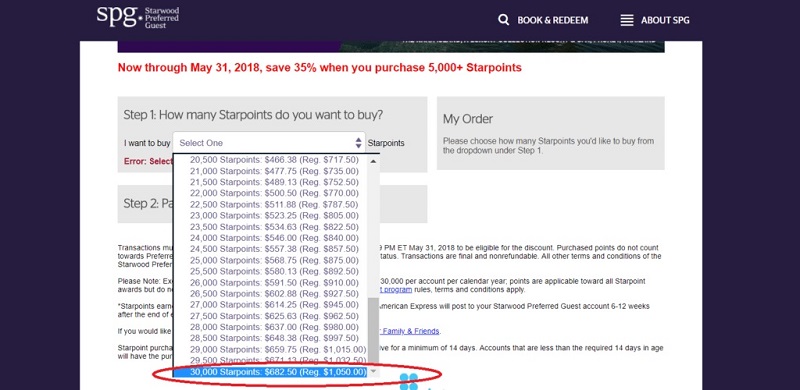Click the dropdown list scroll-up arrow
The height and width of the screenshot is (390, 800).
(x=373, y=161)
